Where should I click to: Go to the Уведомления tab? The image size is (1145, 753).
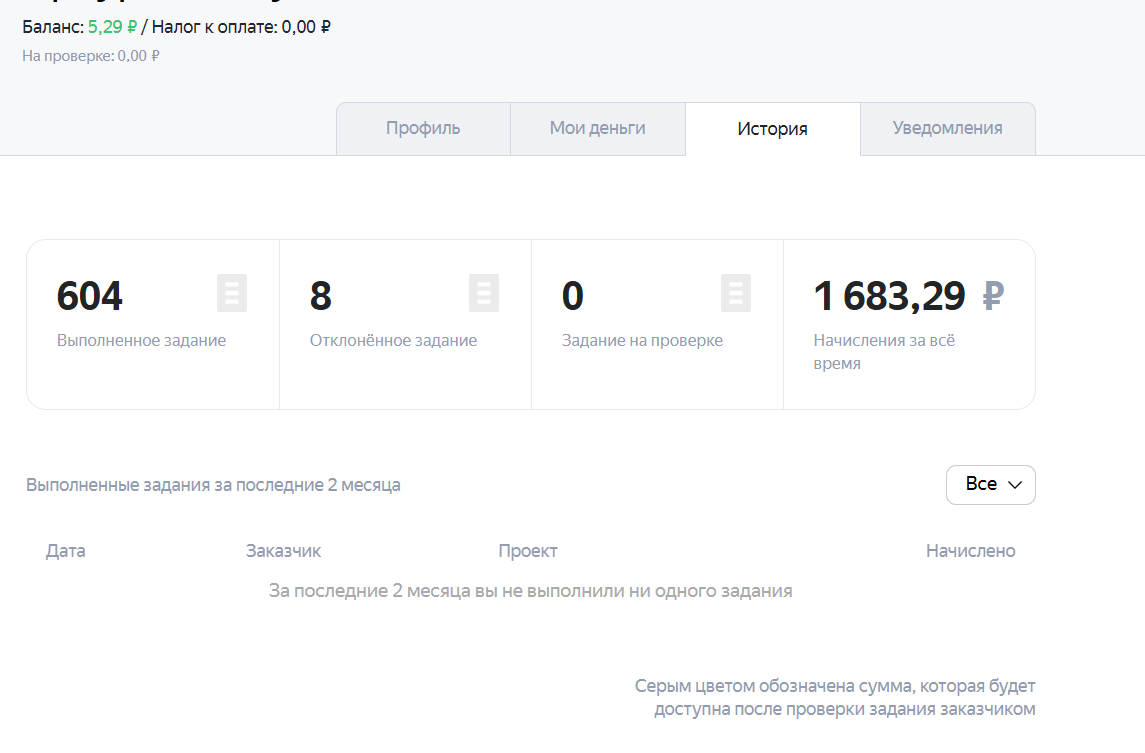947,129
